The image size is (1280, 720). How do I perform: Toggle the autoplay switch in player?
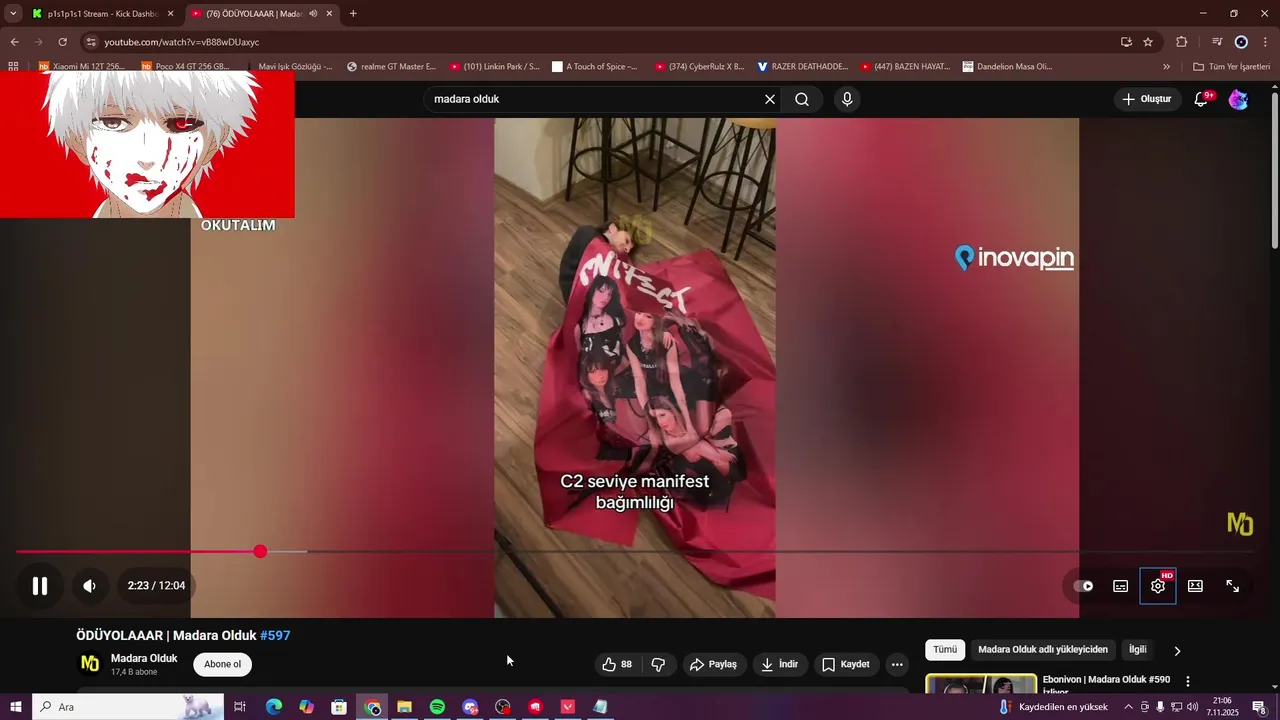[x=1084, y=586]
